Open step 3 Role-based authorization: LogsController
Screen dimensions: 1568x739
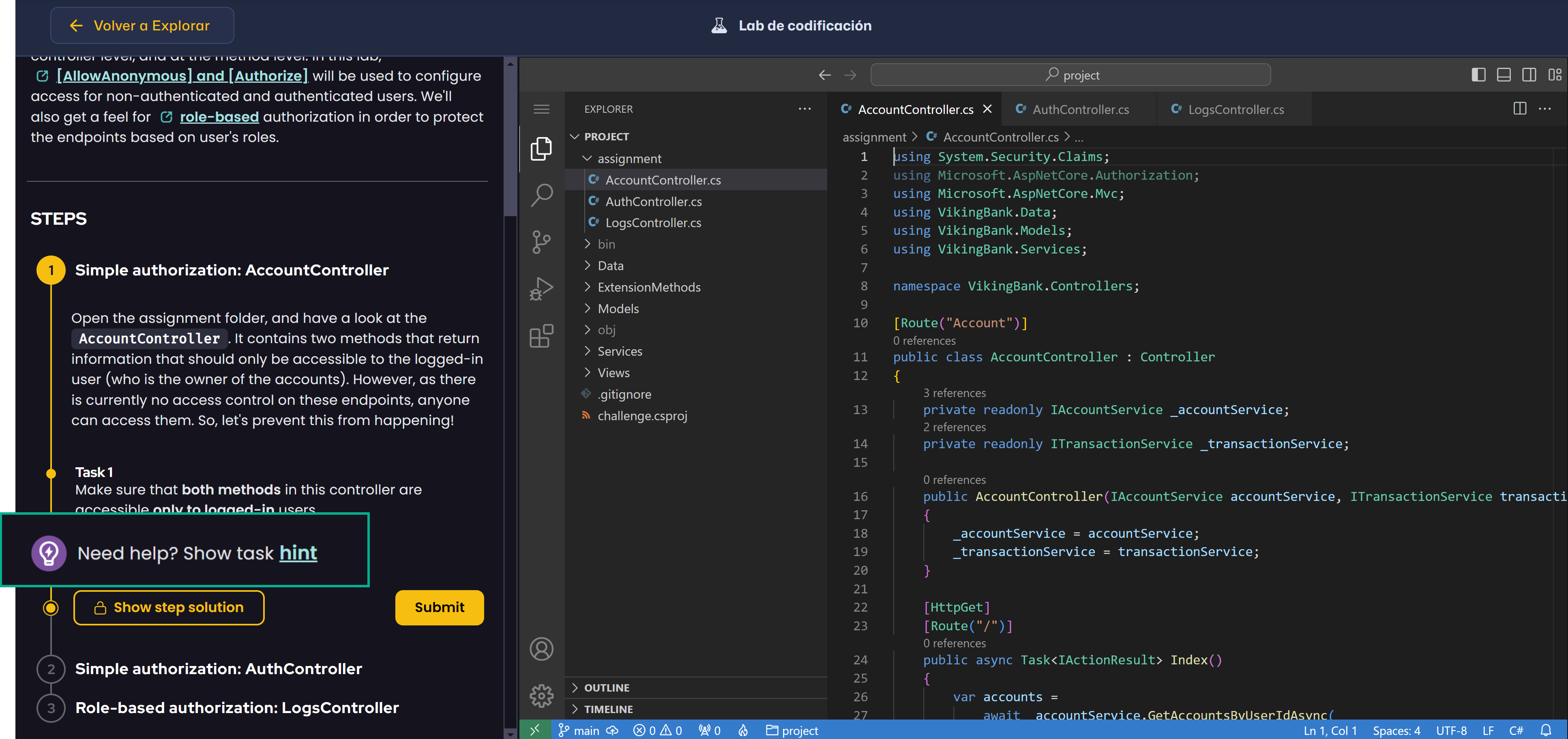pyautogui.click(x=237, y=707)
